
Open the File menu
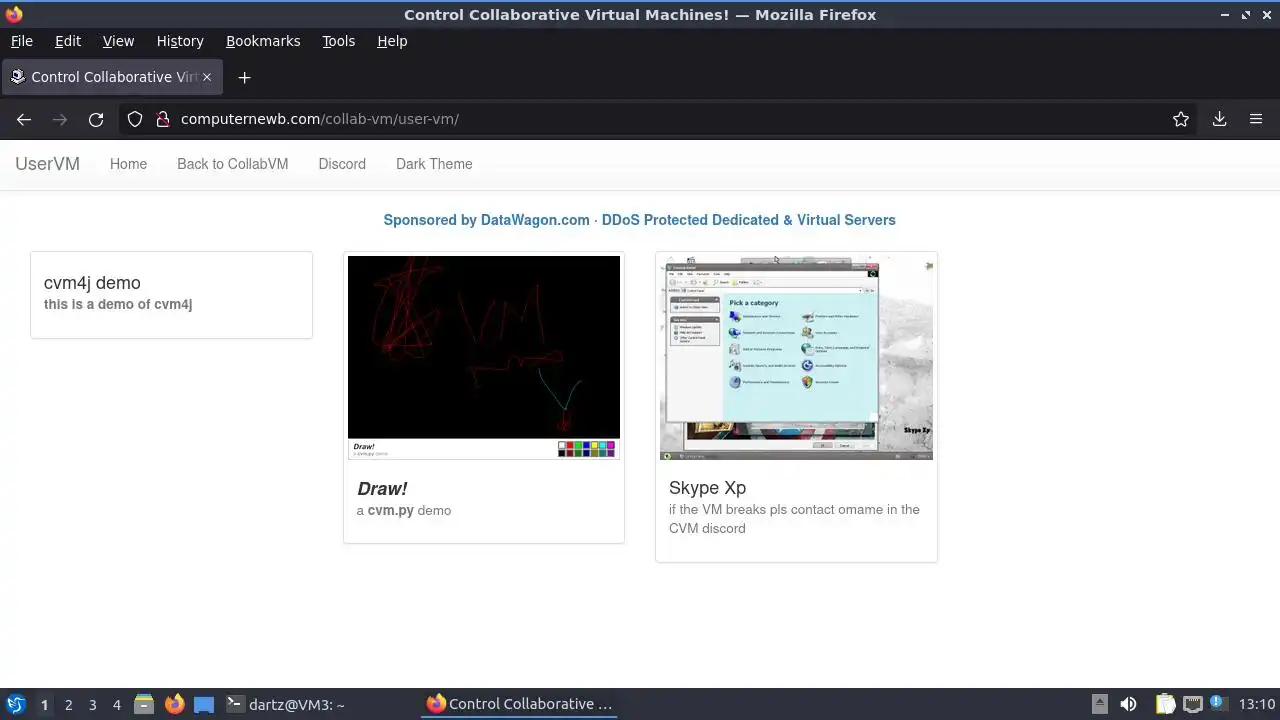coord(21,41)
